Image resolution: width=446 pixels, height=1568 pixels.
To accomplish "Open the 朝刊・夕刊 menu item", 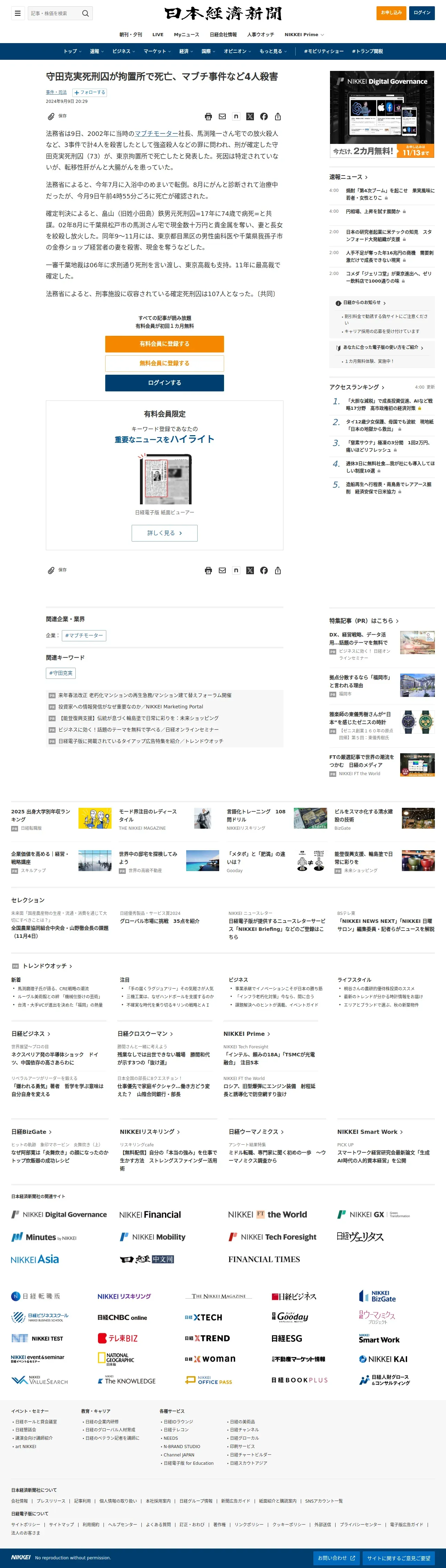I will pyautogui.click(x=131, y=35).
